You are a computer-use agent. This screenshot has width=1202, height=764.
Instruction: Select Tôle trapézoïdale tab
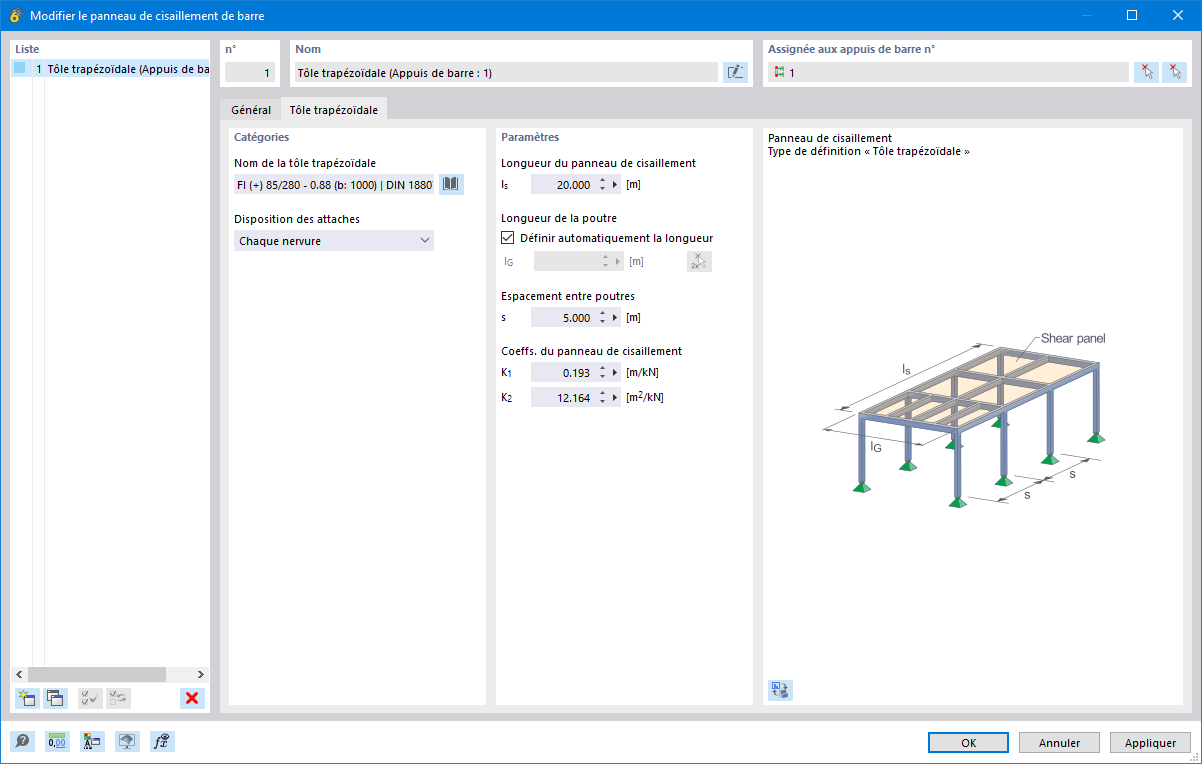pyautogui.click(x=334, y=110)
